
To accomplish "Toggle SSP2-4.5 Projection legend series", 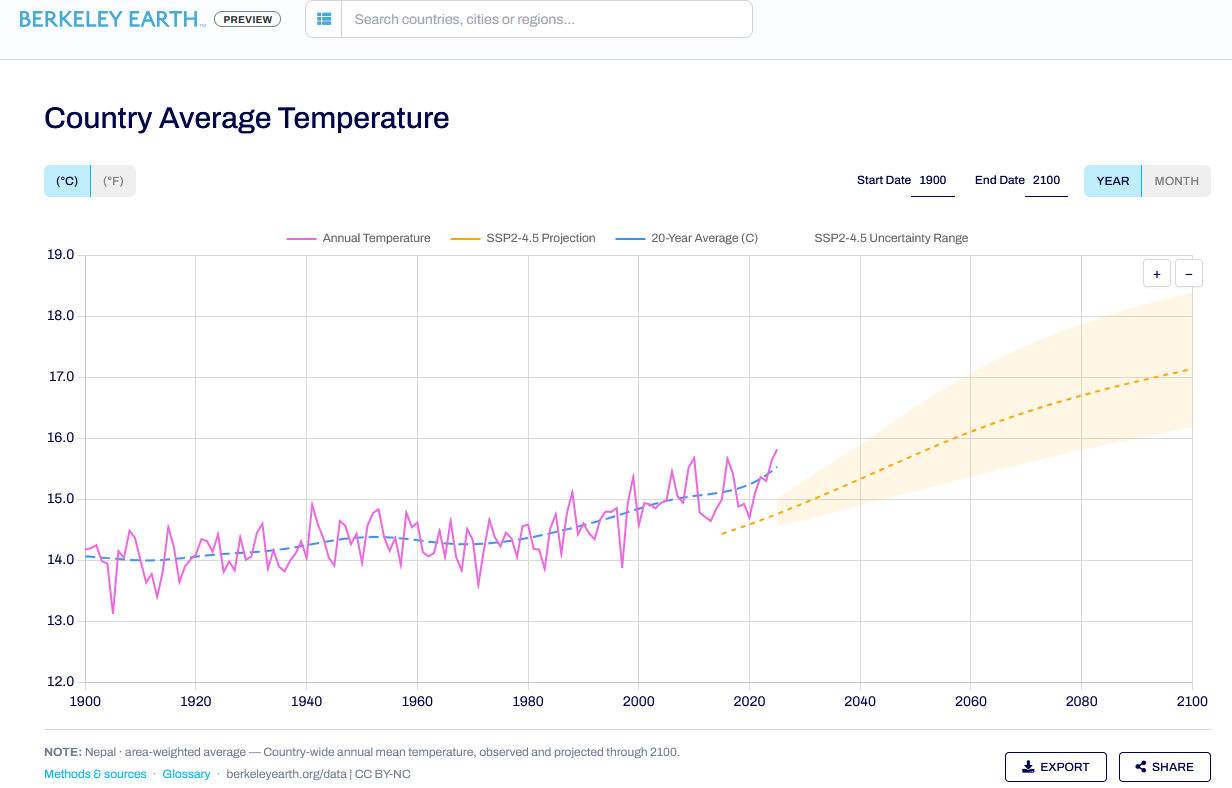I will click(523, 238).
